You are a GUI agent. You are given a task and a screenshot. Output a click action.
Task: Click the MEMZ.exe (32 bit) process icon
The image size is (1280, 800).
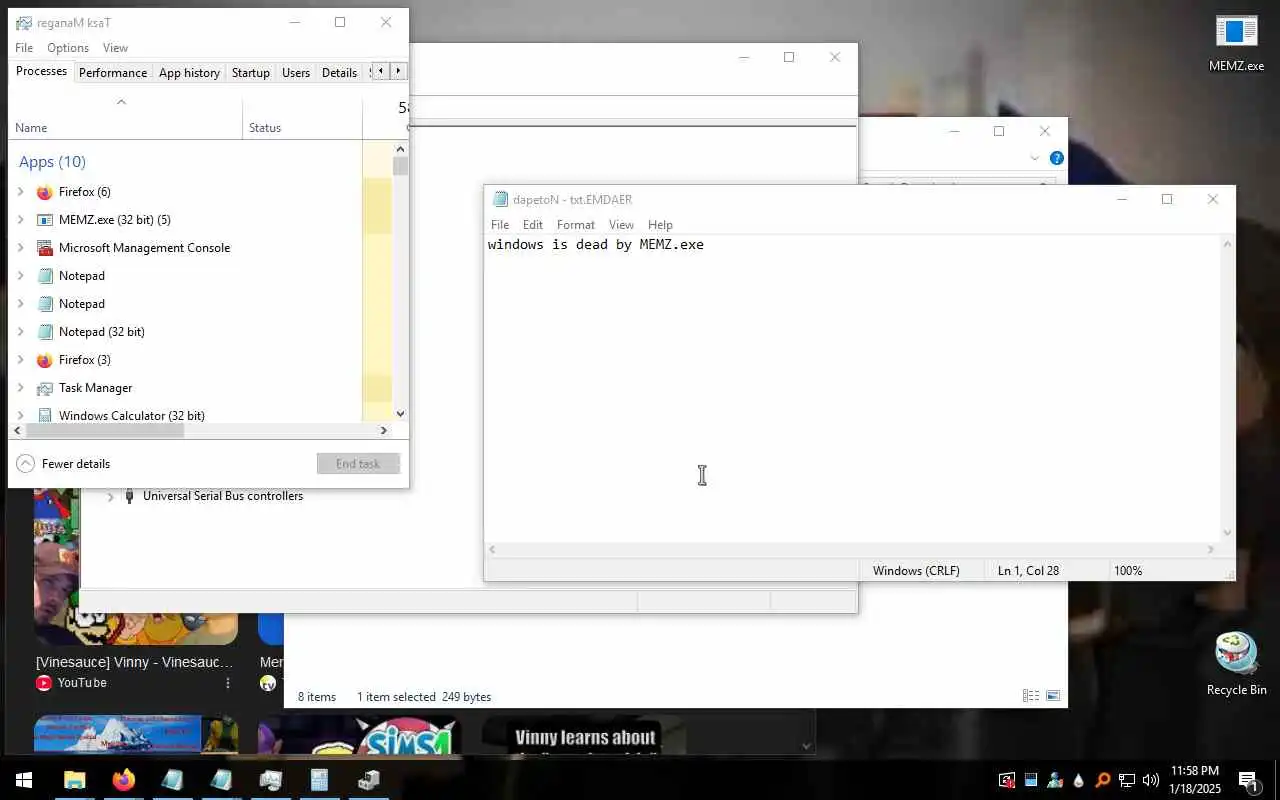tap(44, 220)
